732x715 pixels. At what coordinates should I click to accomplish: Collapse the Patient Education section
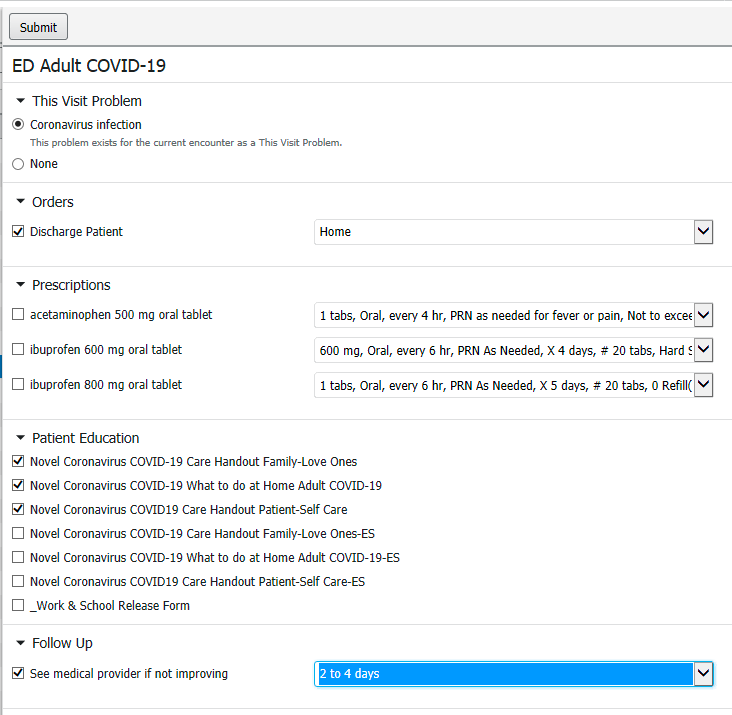pos(21,438)
